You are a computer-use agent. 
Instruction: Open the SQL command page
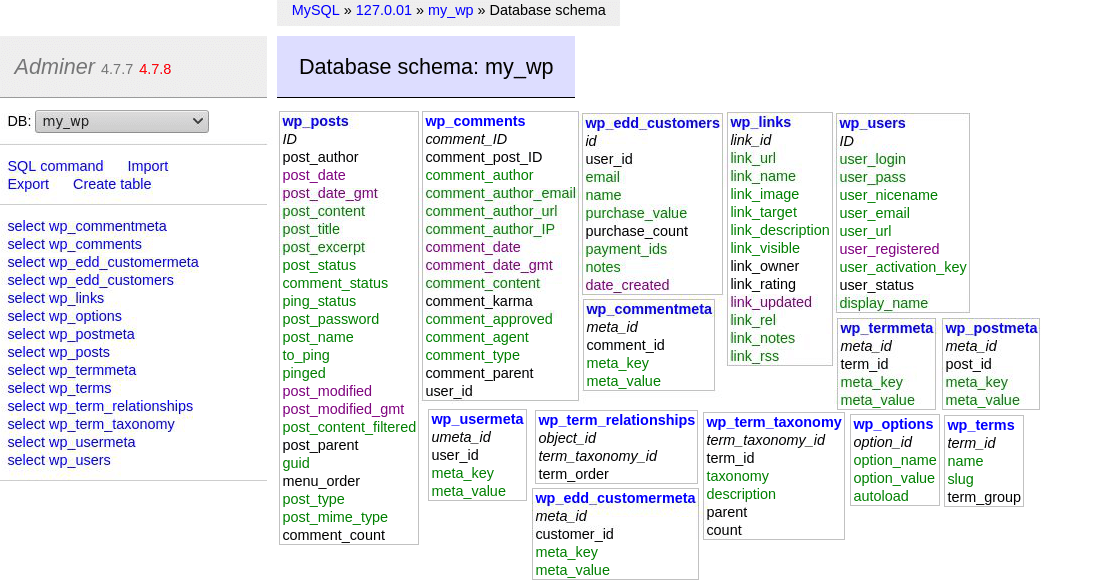pos(55,165)
